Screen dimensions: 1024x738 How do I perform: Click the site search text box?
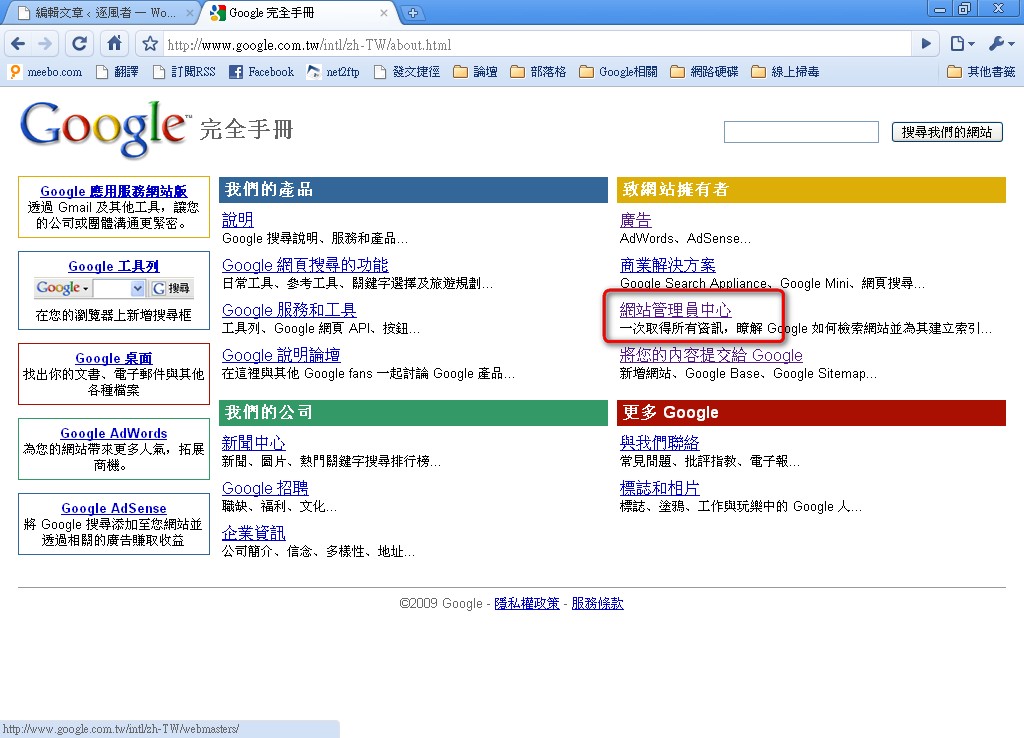point(801,132)
